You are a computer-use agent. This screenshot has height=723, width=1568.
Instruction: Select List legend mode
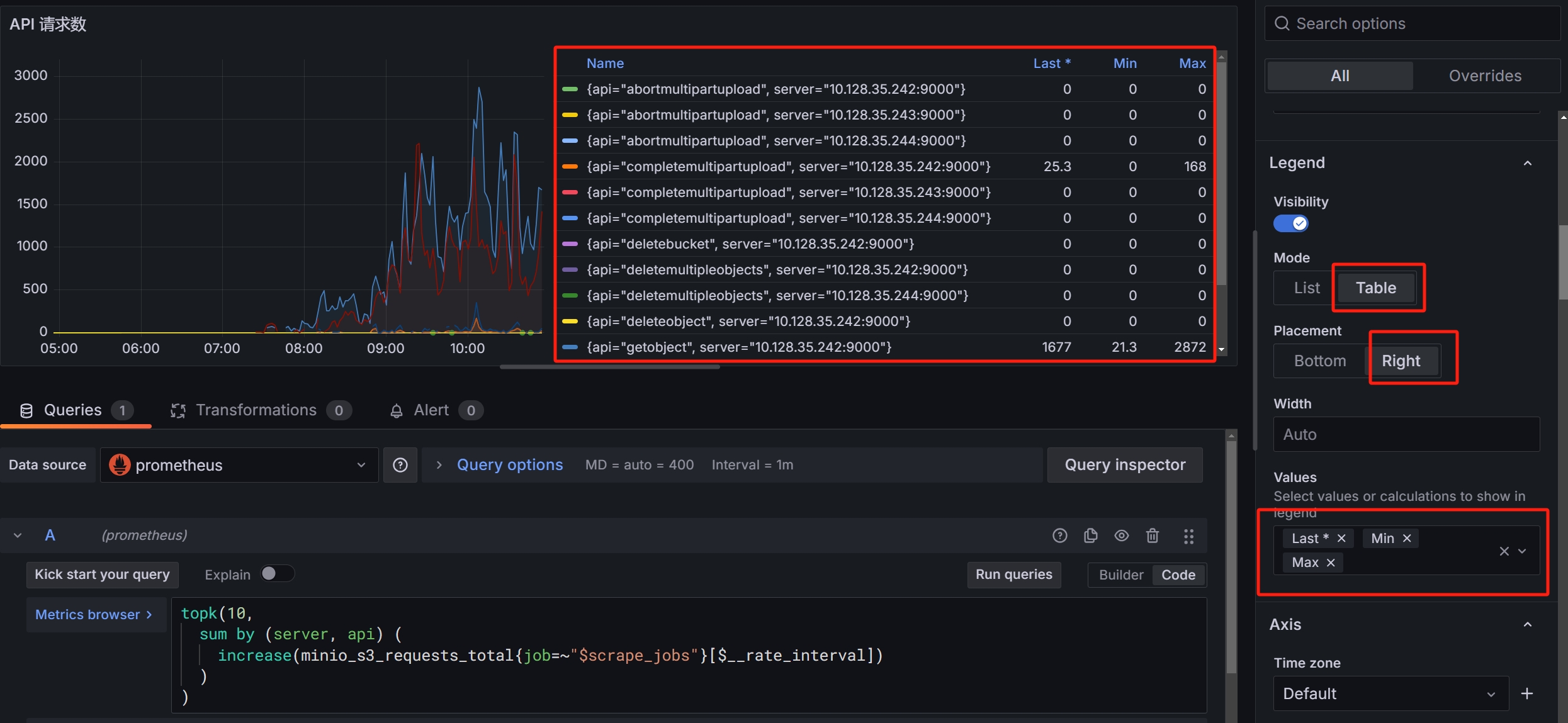tap(1306, 288)
